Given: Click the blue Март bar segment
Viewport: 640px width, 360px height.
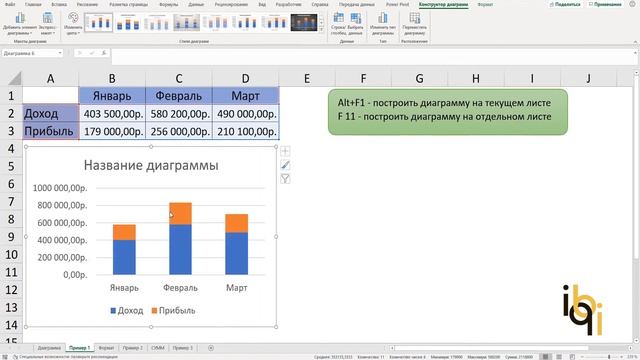Looking at the screenshot, I should pyautogui.click(x=237, y=253).
